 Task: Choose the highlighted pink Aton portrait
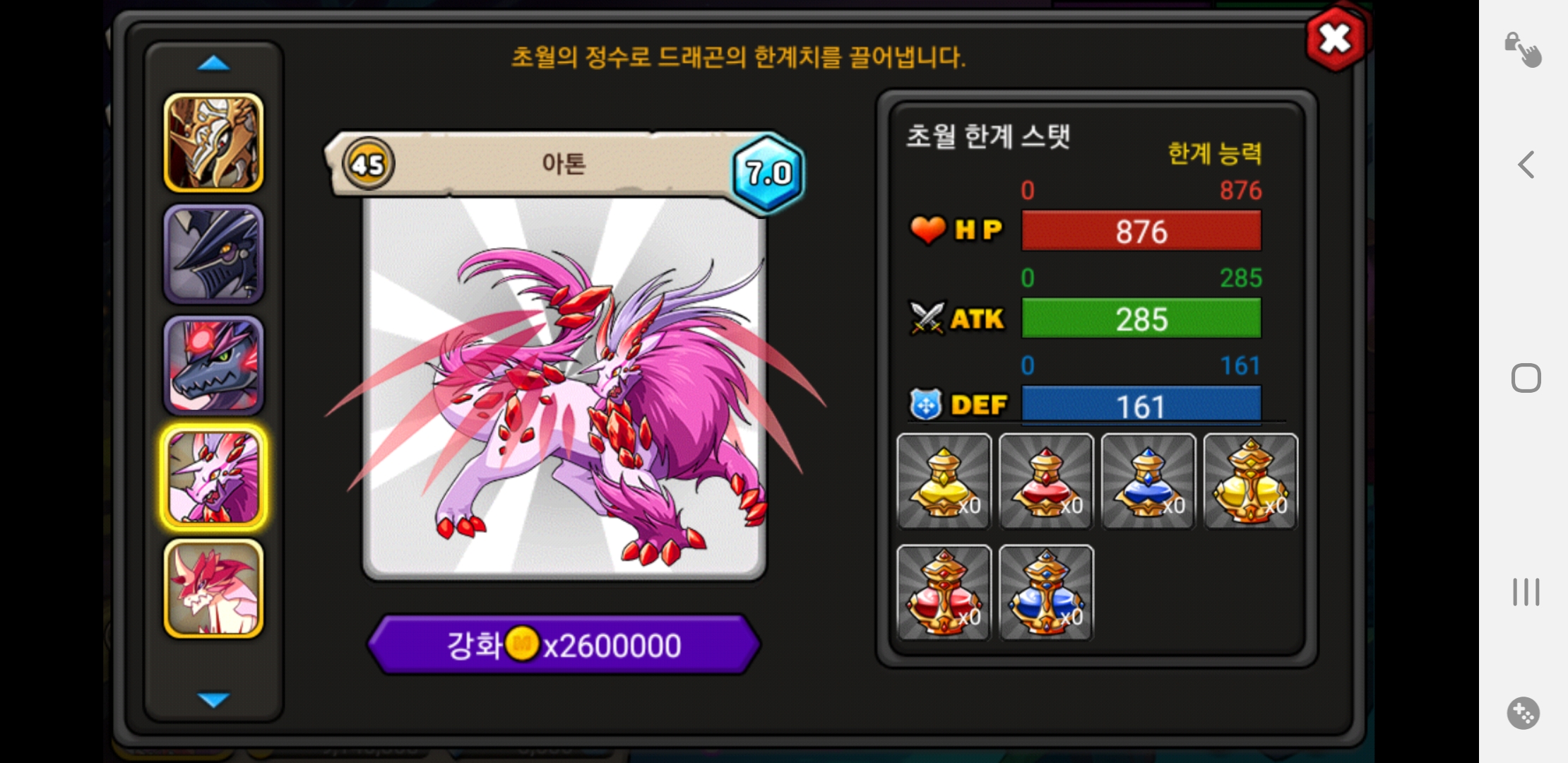click(x=214, y=478)
